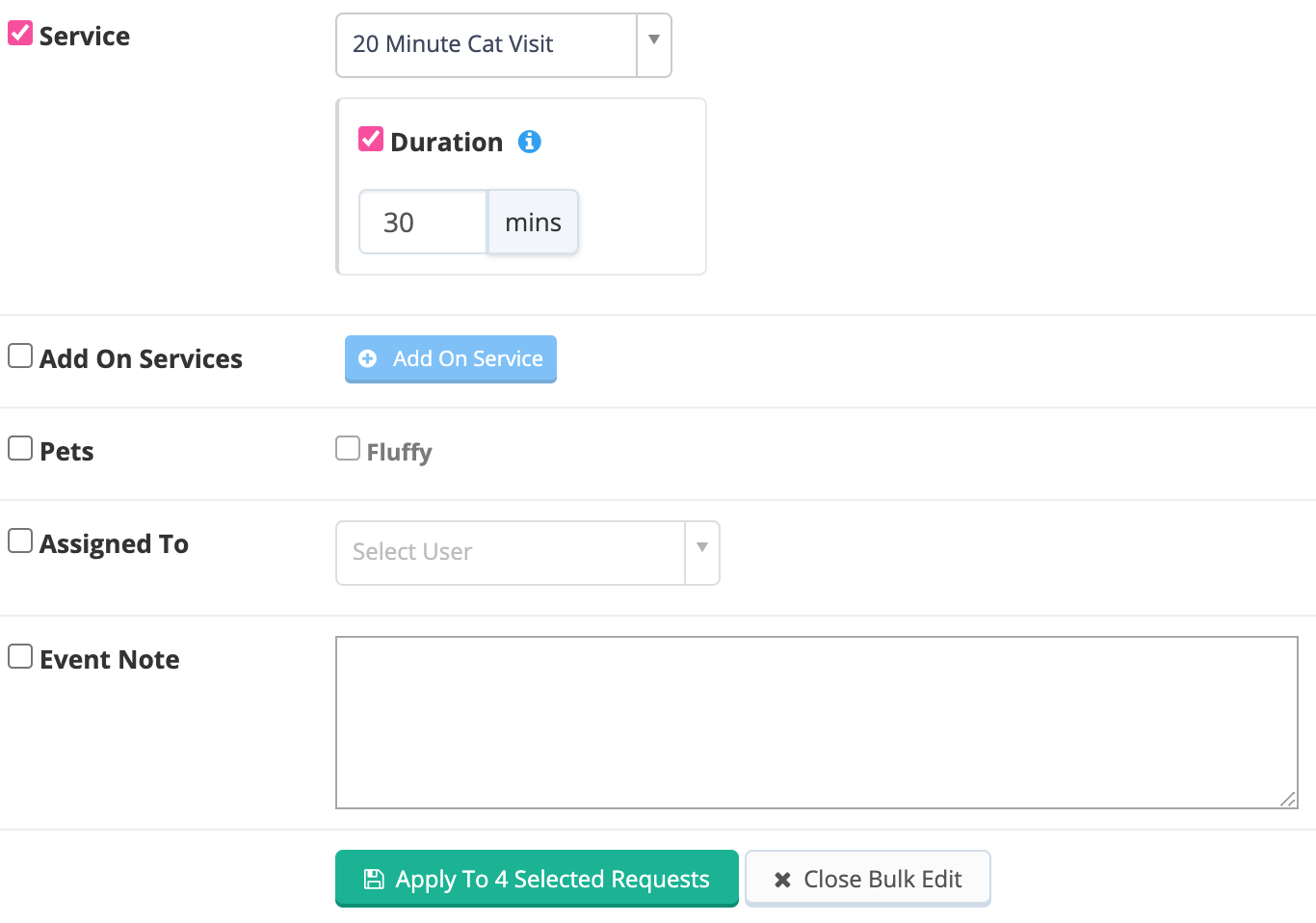
Task: Click the plus icon on Add On Service
Action: point(368,358)
